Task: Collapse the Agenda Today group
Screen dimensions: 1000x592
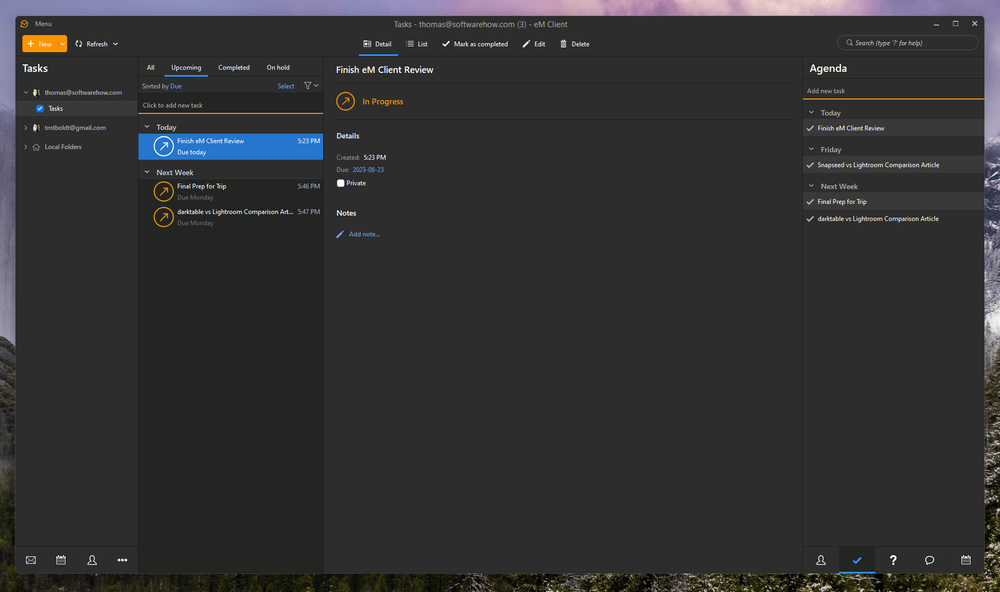Action: pyautogui.click(x=811, y=112)
